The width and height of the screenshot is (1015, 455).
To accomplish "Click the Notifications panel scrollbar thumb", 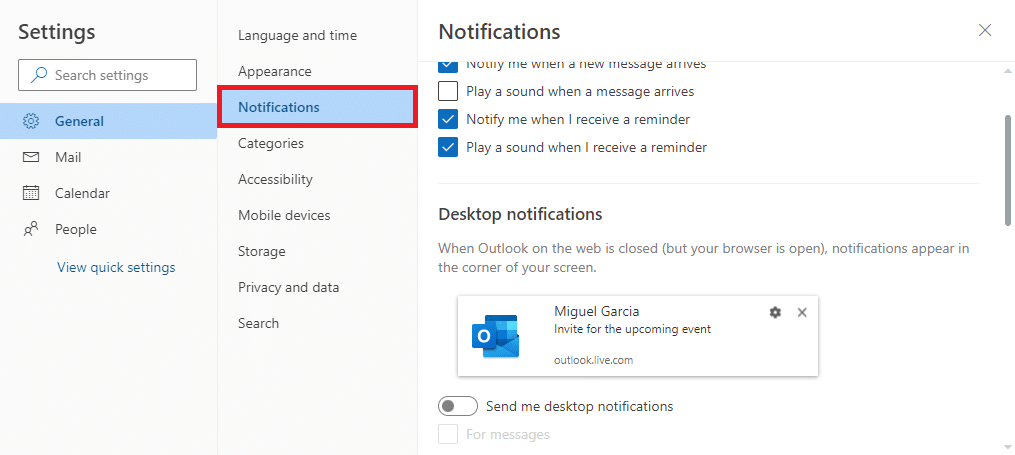I will point(1008,170).
